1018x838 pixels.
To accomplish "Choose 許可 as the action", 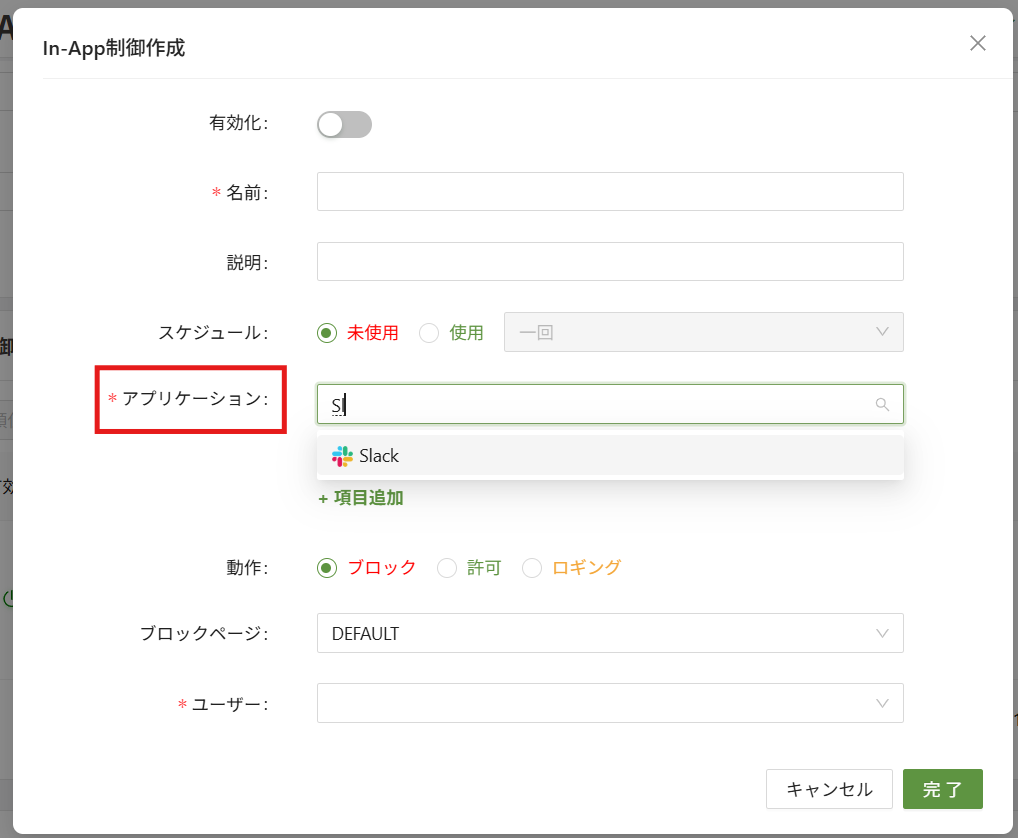I will click(x=447, y=568).
